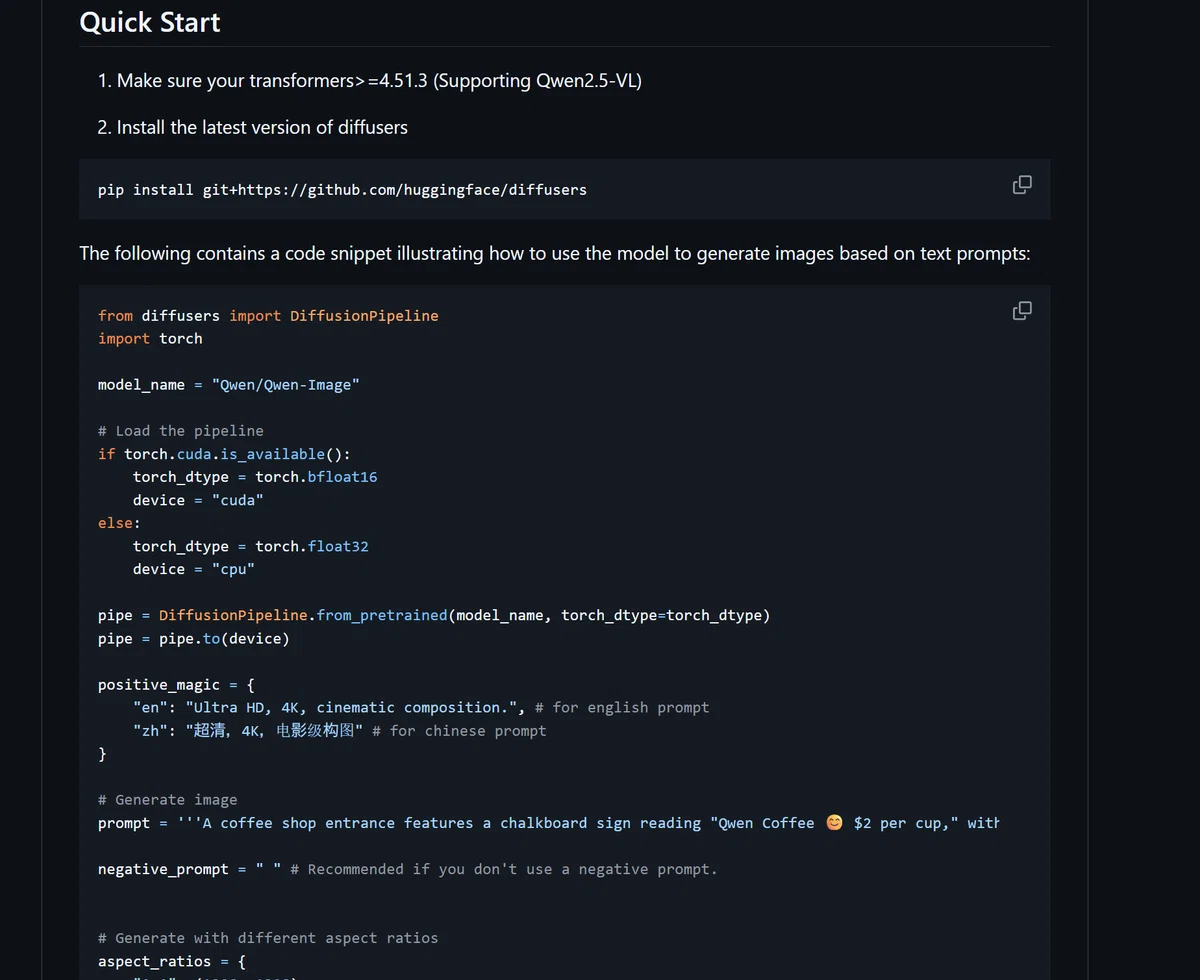Click the 'else:' line in code

(x=119, y=522)
